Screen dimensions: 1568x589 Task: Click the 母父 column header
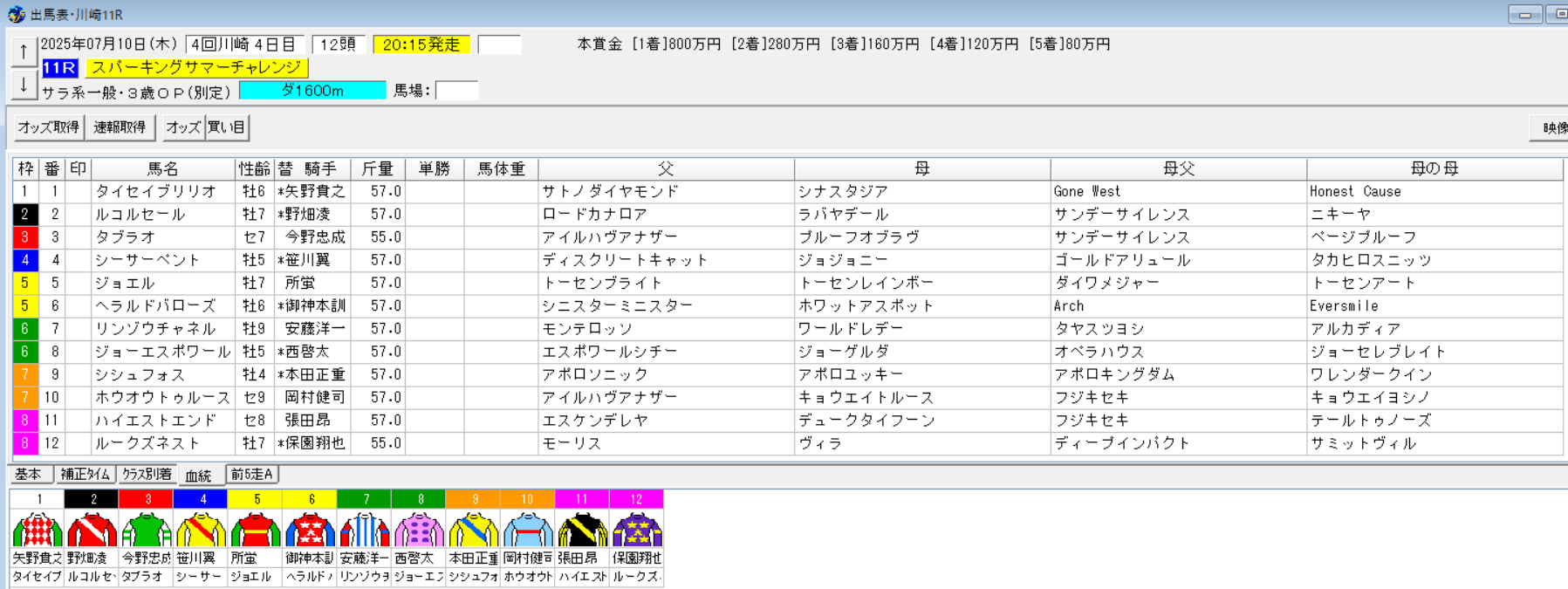[x=1179, y=169]
